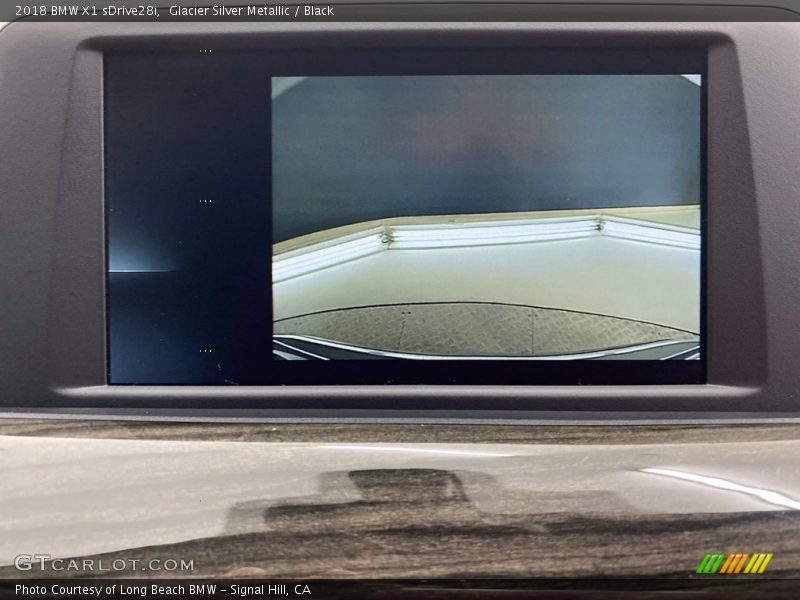The image size is (800, 600).
Task: Click the wood trim panel below the display
Action: (400, 500)
